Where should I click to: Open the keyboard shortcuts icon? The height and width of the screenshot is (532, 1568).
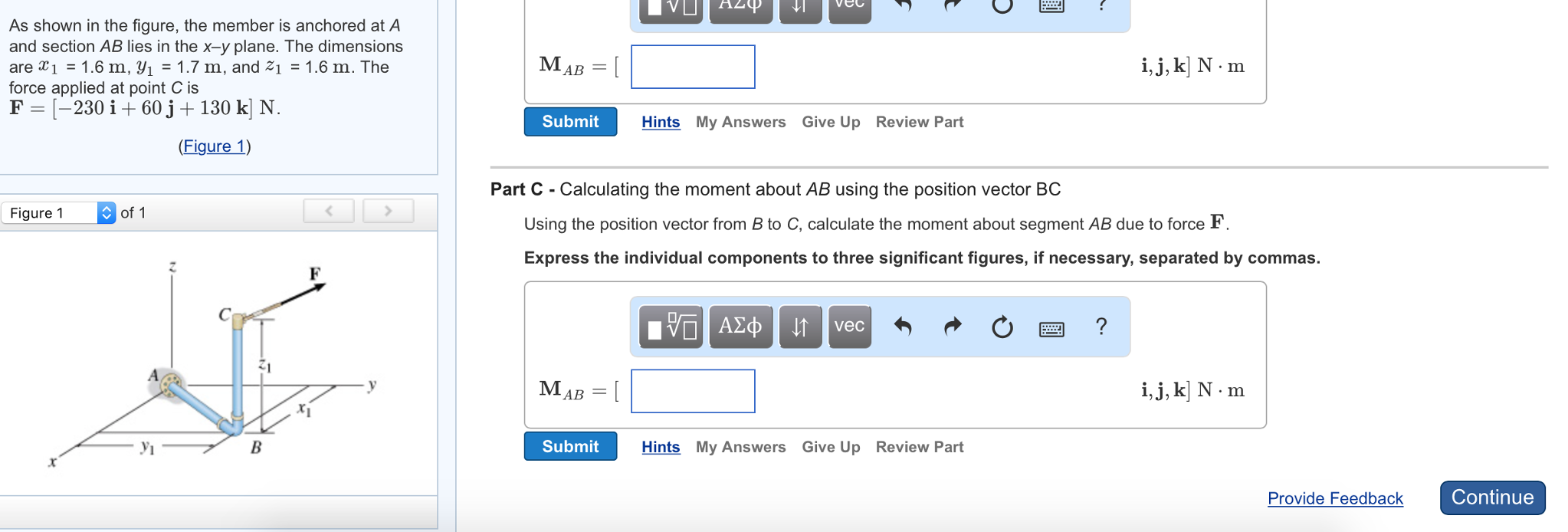click(1051, 328)
